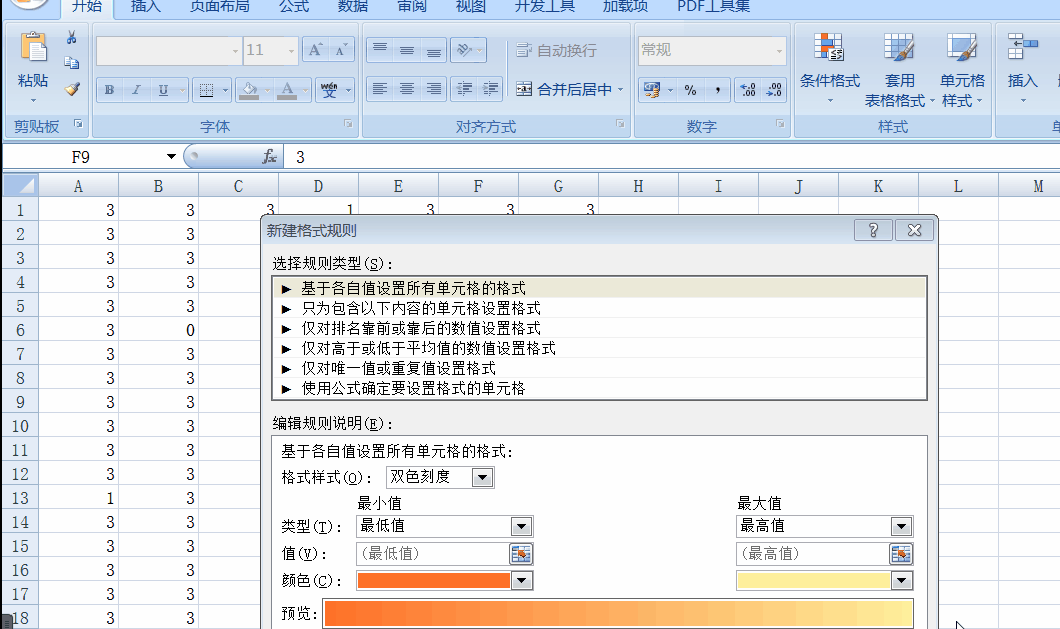Switch to the 数据 tab
The image size is (1060, 629).
click(353, 7)
